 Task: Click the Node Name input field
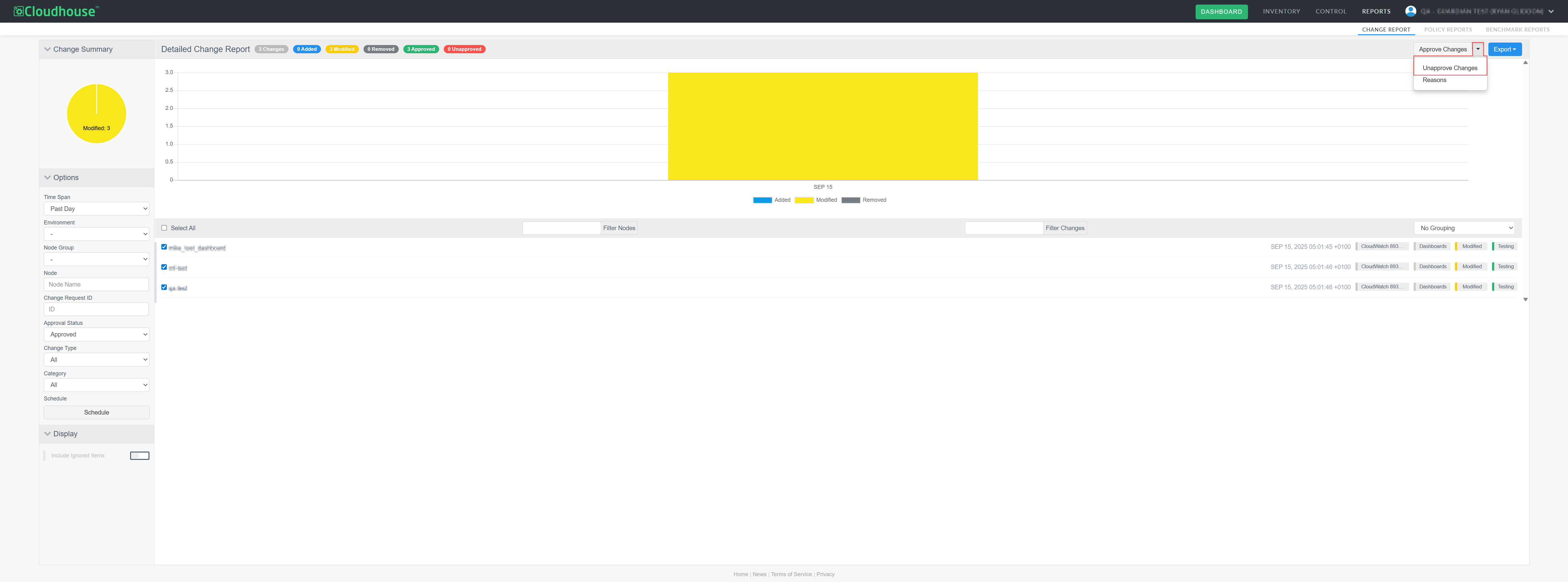[x=96, y=284]
